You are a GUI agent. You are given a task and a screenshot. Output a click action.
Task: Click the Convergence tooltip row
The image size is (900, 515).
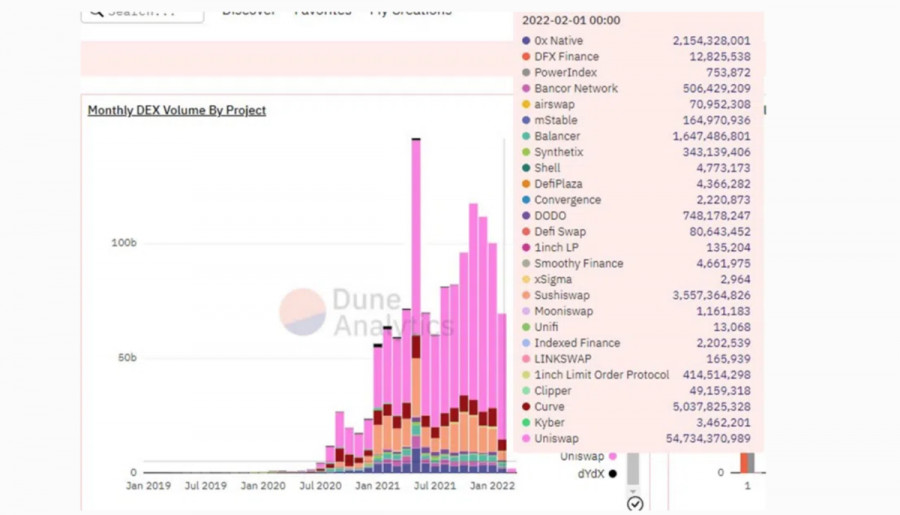click(x=636, y=200)
